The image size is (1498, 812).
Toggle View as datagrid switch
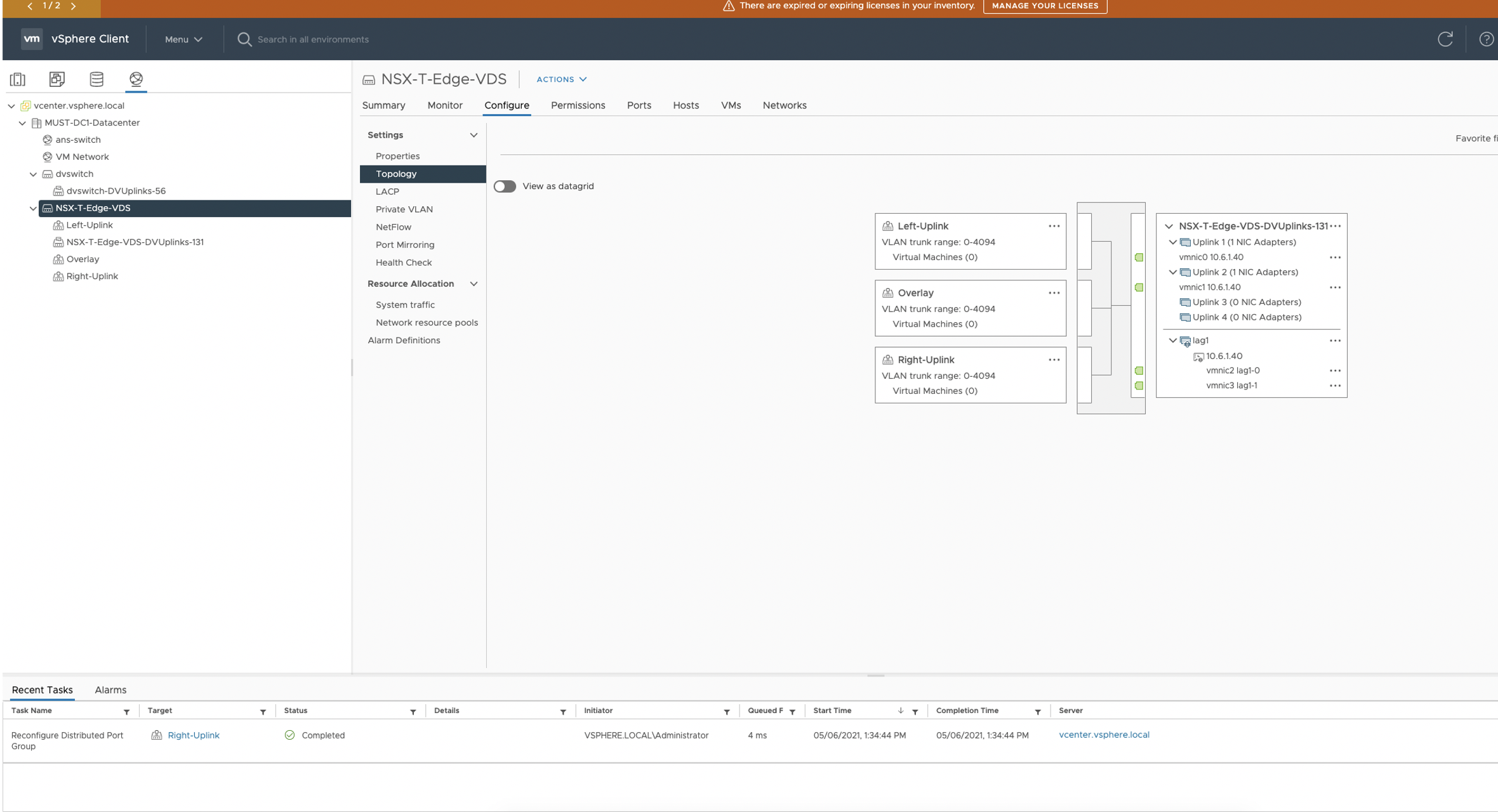click(505, 187)
